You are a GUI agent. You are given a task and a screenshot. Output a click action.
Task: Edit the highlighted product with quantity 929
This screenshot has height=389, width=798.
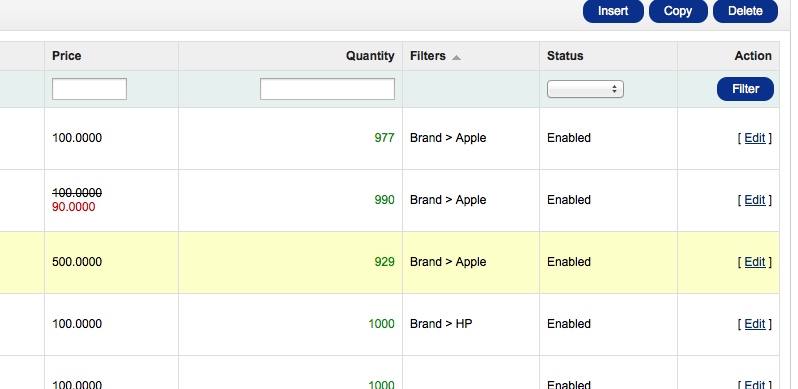coord(755,262)
